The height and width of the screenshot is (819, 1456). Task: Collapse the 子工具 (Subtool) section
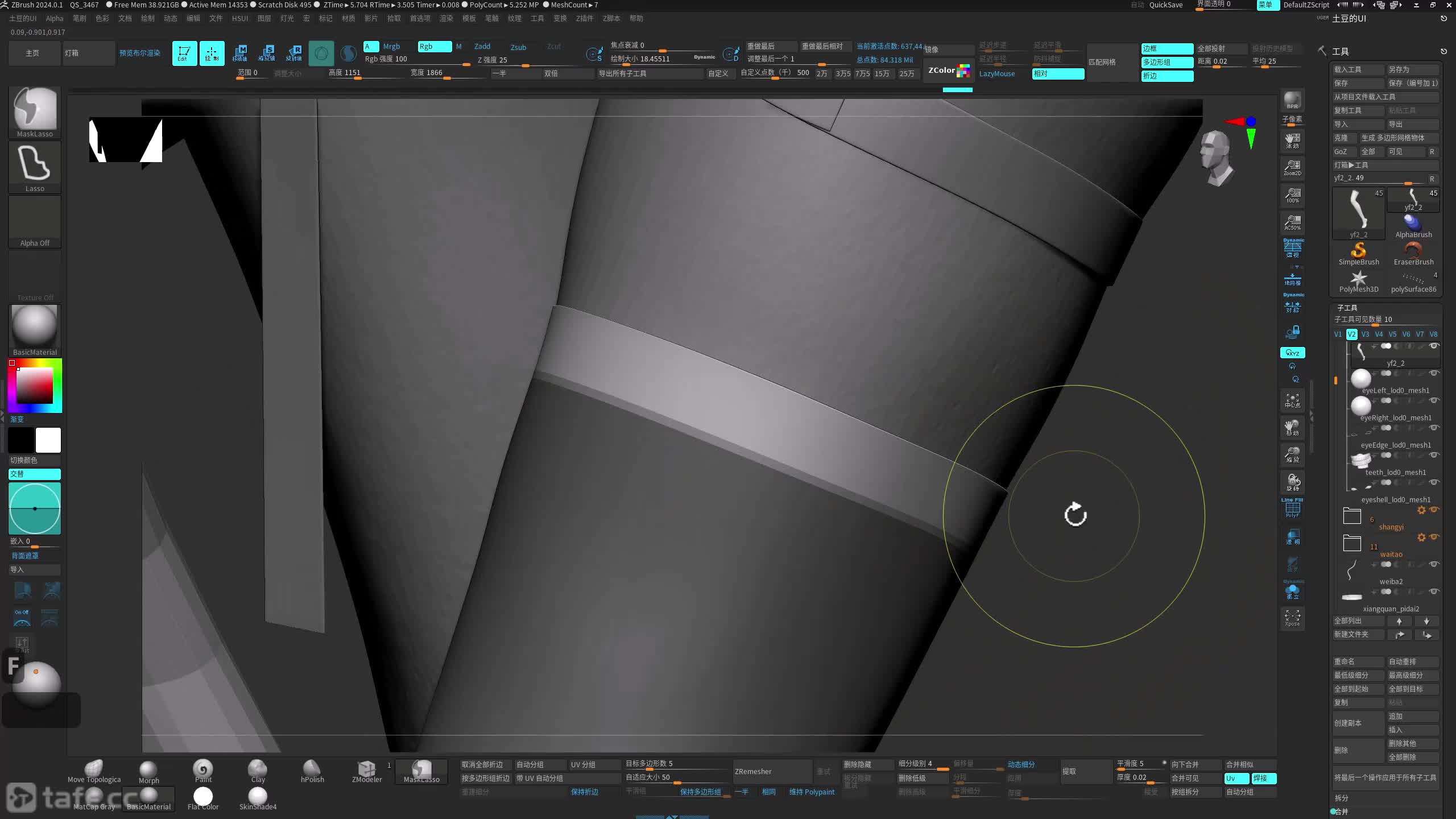tap(1347, 308)
